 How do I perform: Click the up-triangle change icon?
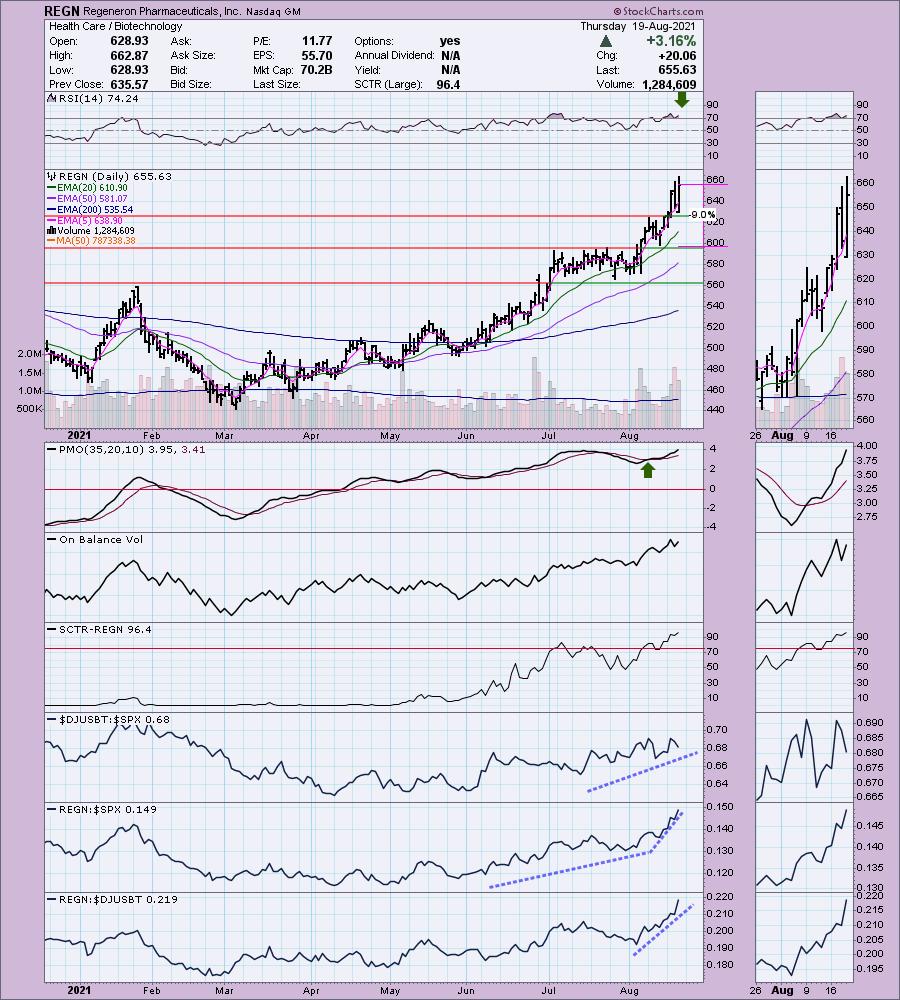(x=606, y=41)
